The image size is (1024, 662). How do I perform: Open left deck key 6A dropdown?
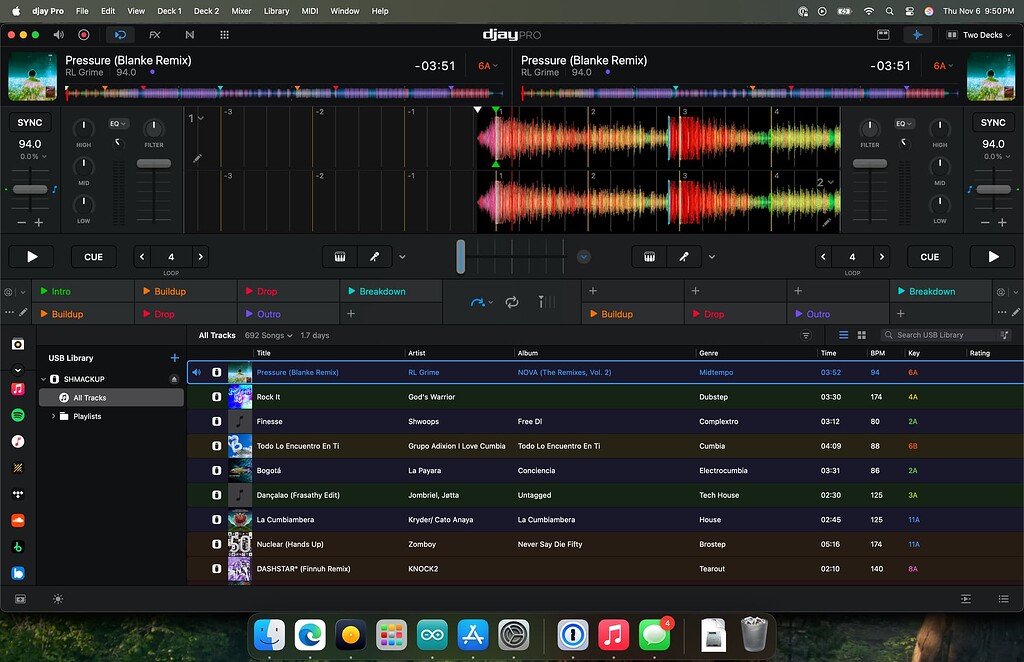point(488,66)
